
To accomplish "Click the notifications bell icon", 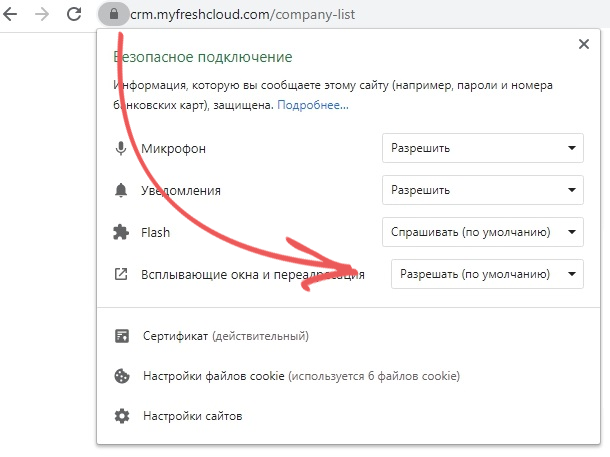I will coord(121,190).
